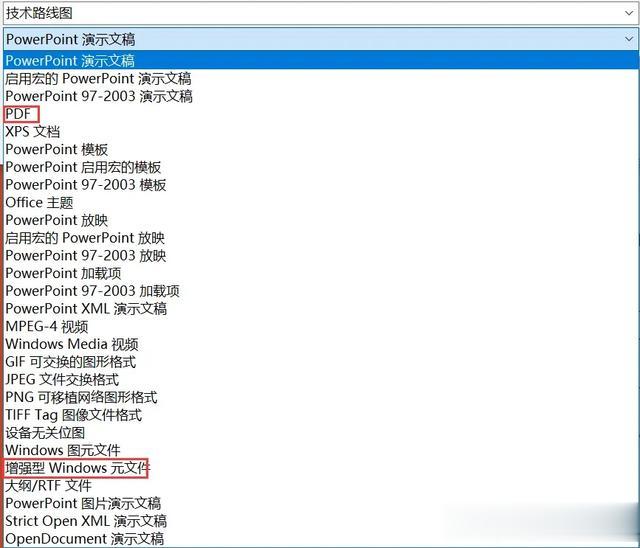Choose 'MPEG-4 视频' format

321,326
